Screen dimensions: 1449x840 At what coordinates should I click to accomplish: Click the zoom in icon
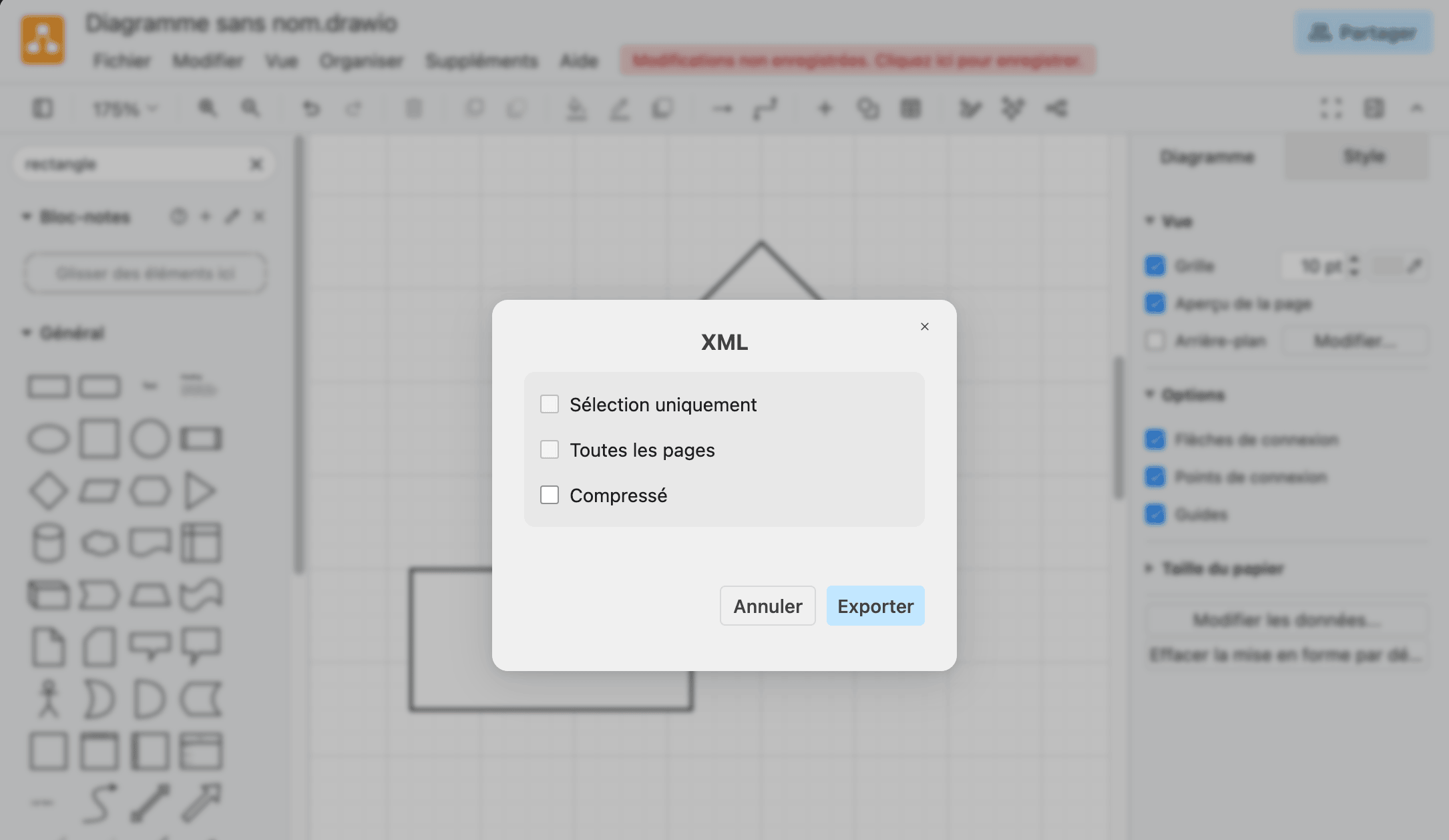(208, 108)
